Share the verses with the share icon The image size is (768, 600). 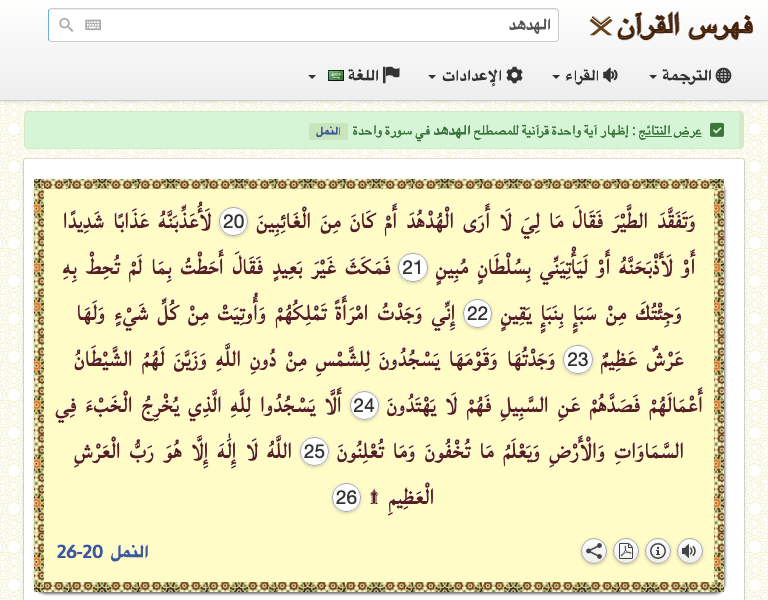[594, 550]
